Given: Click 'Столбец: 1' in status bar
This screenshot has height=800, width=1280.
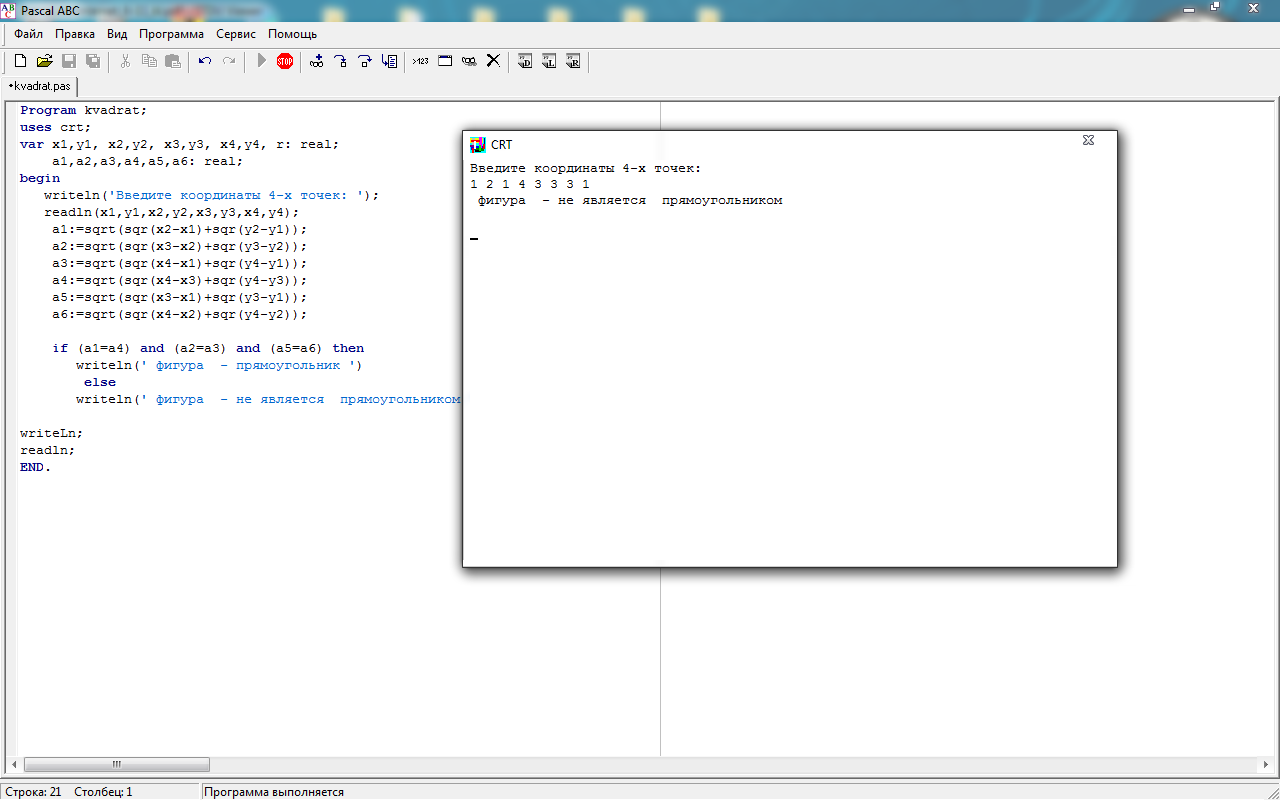Looking at the screenshot, I should (x=103, y=792).
